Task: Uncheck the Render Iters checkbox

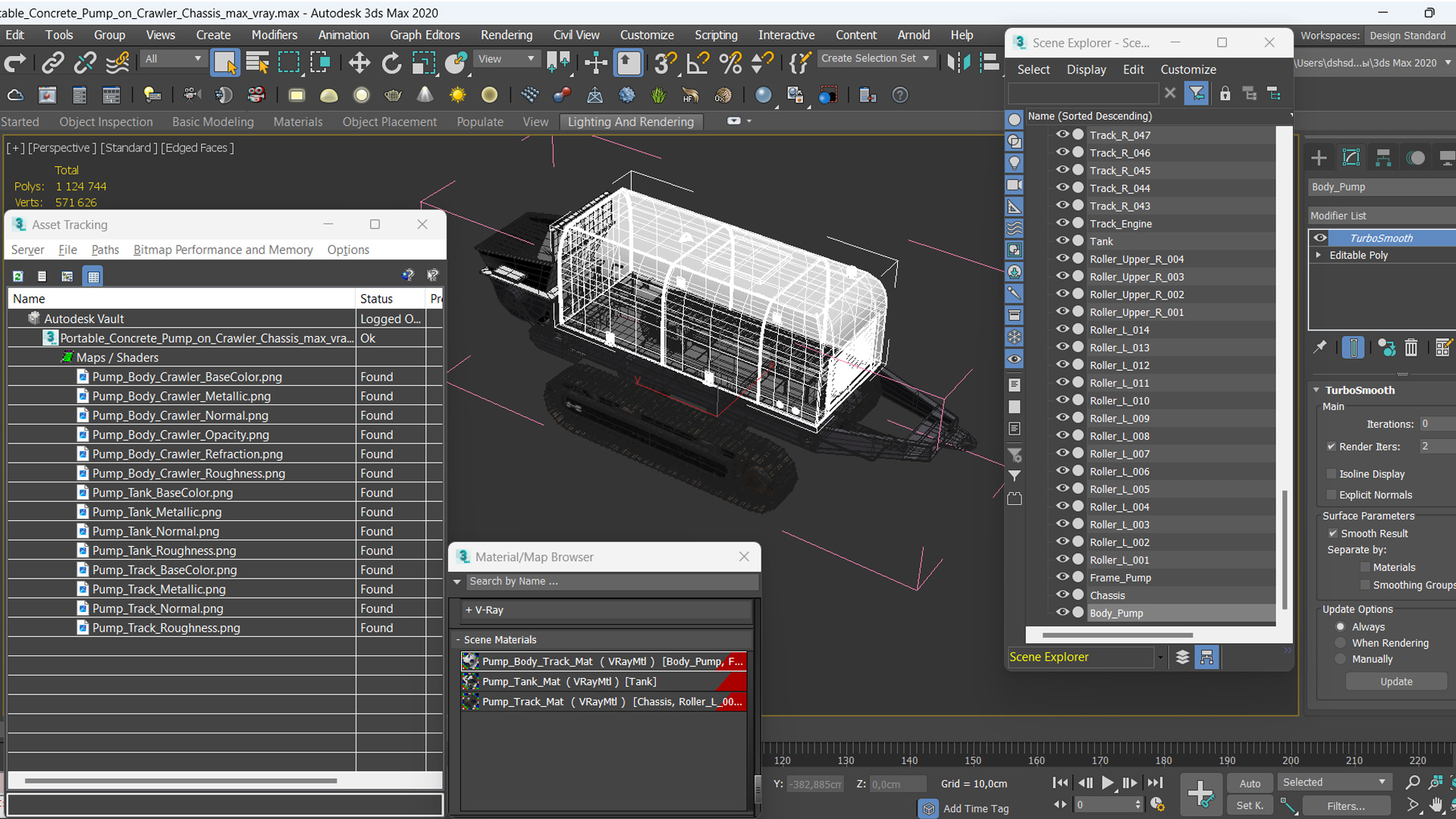Action: click(1332, 447)
